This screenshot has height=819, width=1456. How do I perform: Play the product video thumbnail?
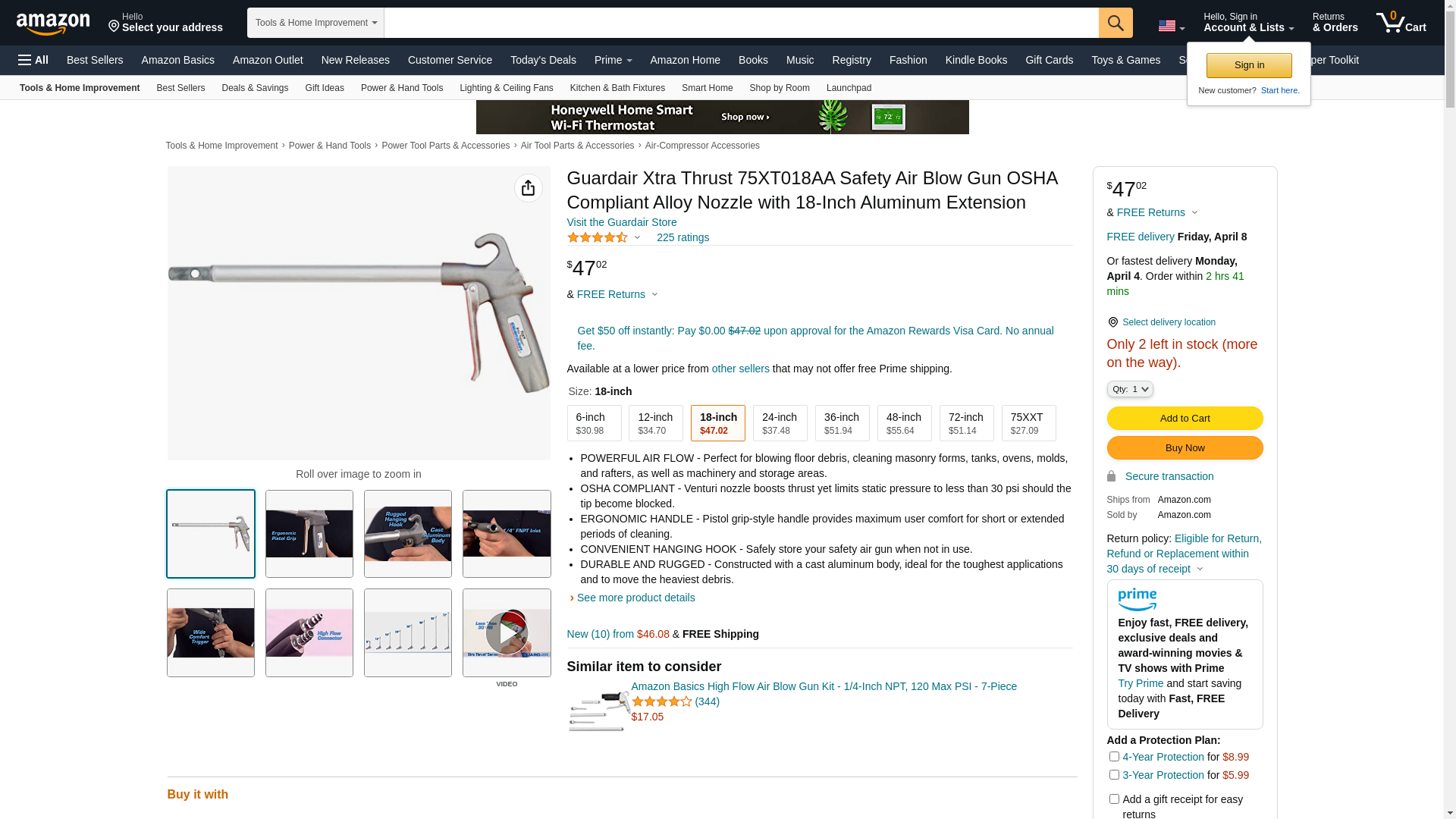tap(507, 632)
